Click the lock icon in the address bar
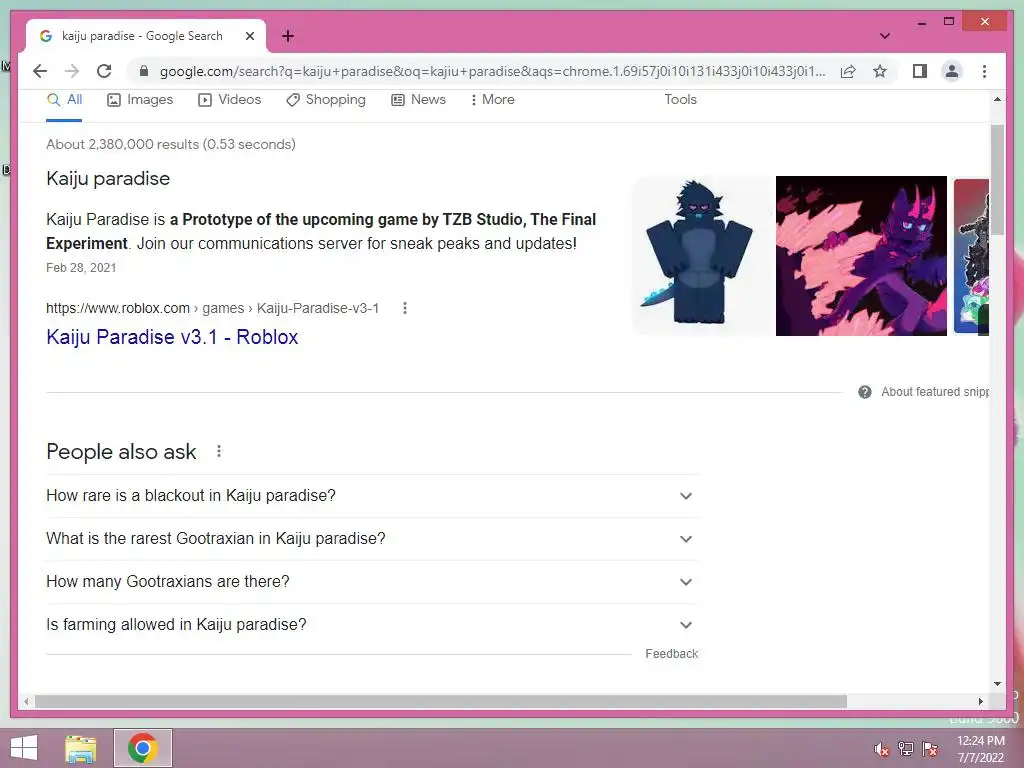The height and width of the screenshot is (768, 1024). (x=144, y=71)
